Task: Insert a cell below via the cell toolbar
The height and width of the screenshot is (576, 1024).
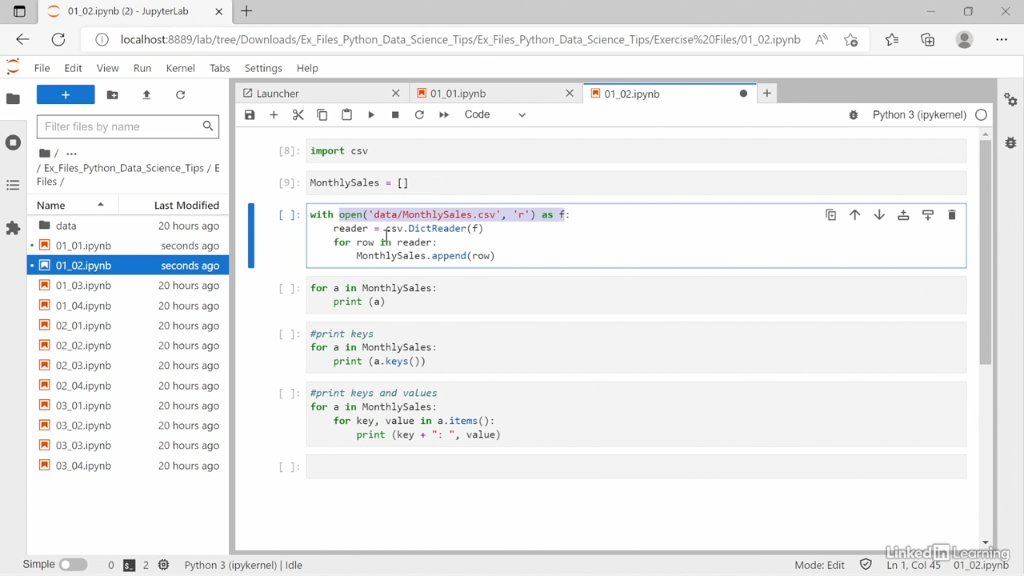Action: coord(927,215)
